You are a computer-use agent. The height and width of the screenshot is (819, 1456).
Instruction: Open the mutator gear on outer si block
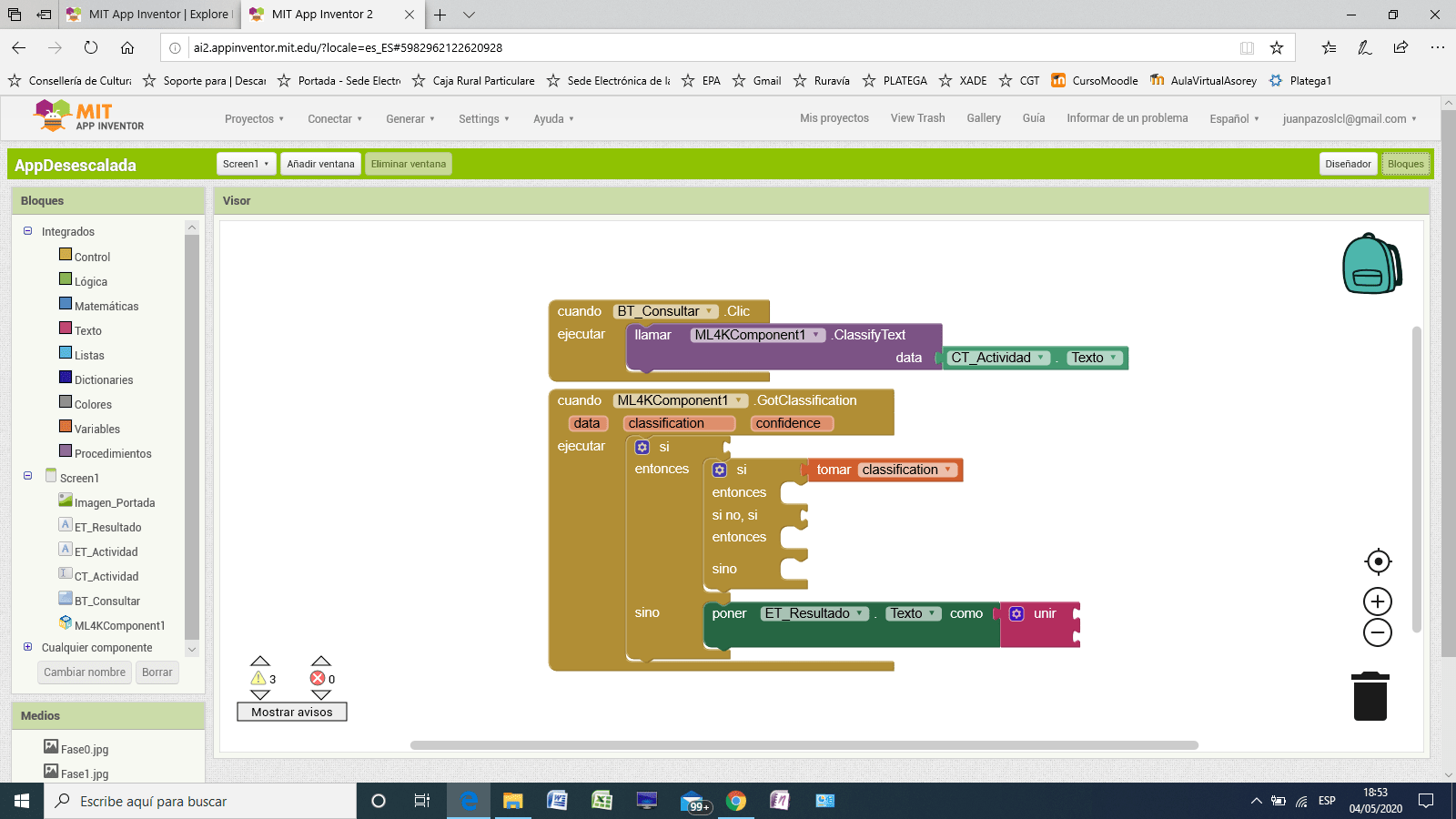coord(642,447)
